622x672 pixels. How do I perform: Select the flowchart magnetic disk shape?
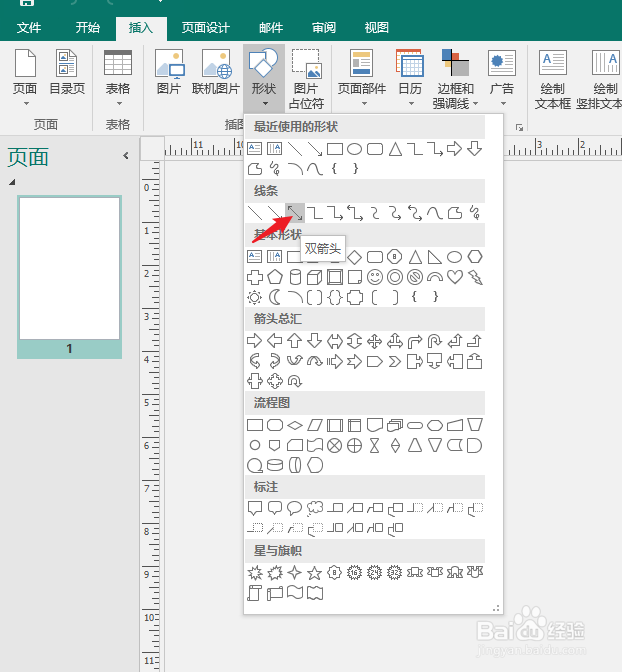pos(275,465)
